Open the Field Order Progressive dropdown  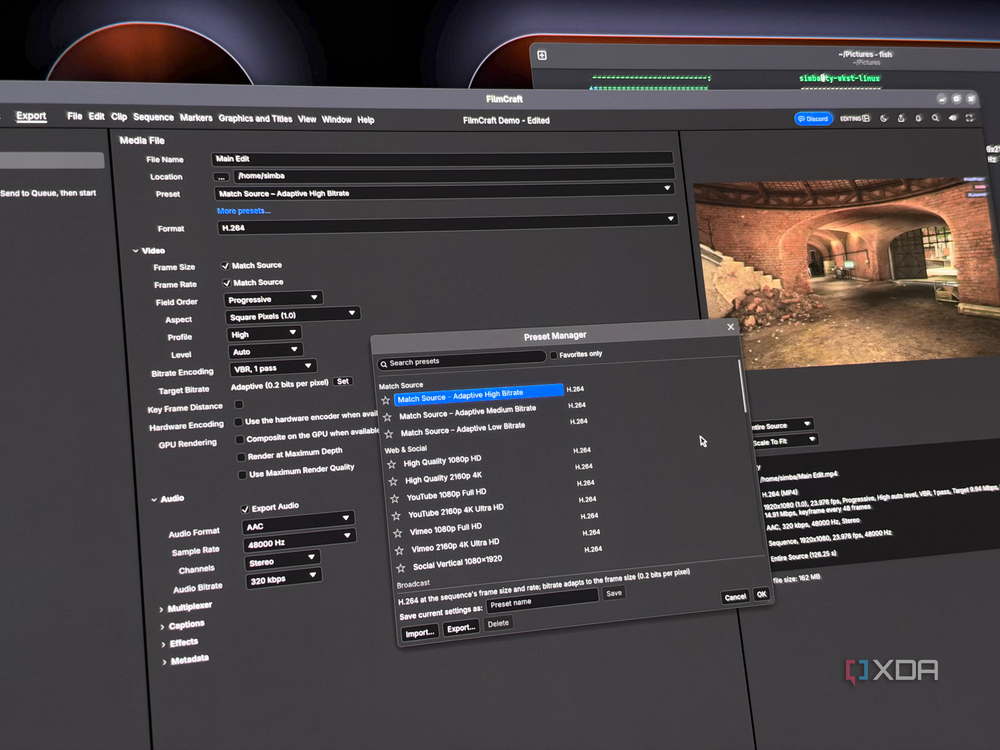pyautogui.click(x=273, y=298)
